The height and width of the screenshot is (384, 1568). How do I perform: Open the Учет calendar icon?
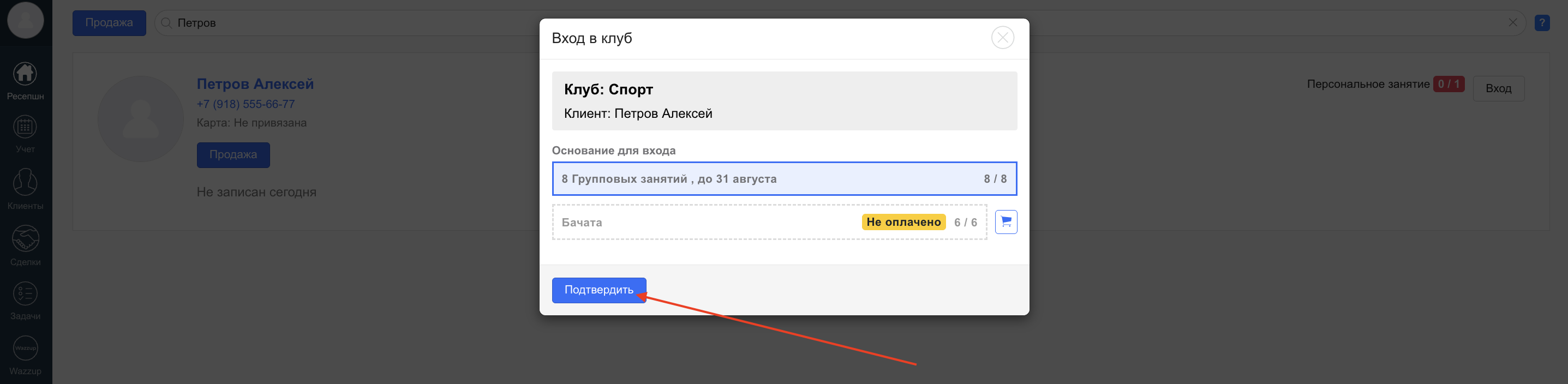click(25, 127)
